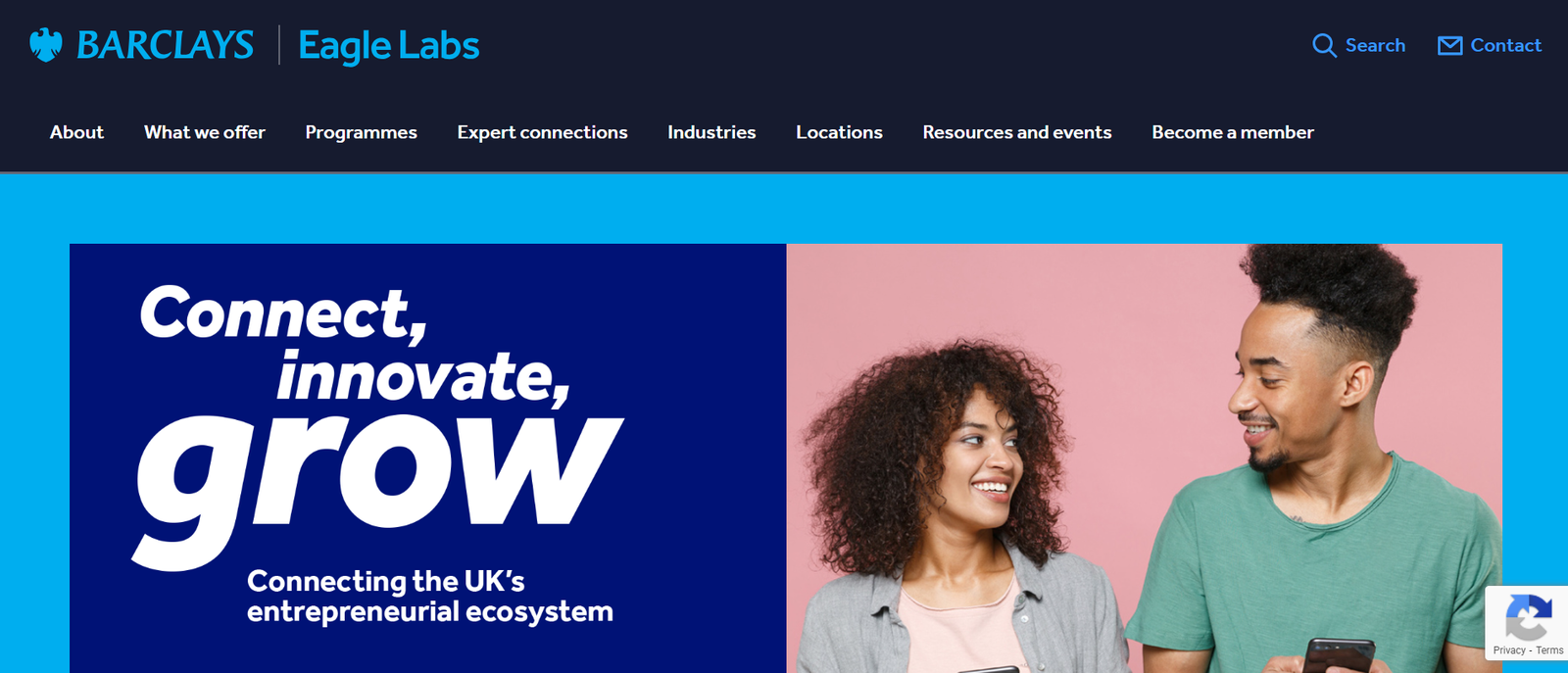
Task: Click the Eagle Labs title
Action: coord(389,46)
